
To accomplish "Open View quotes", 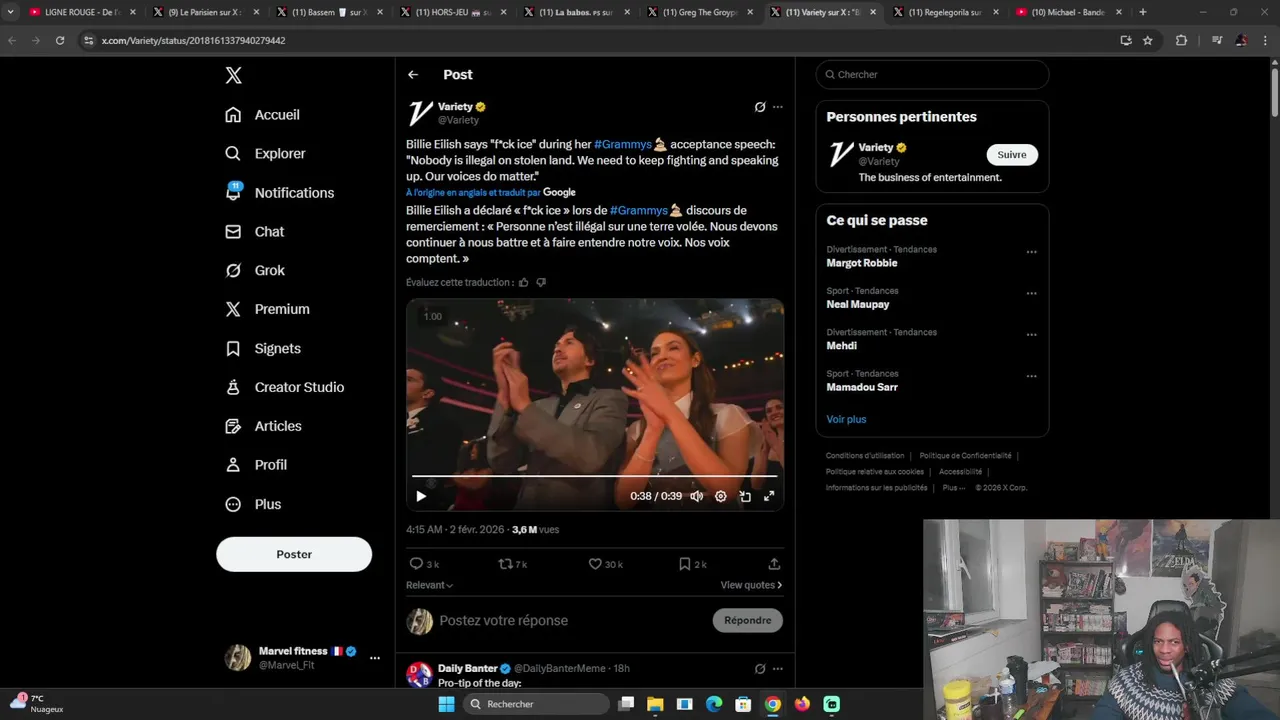I will (751, 585).
